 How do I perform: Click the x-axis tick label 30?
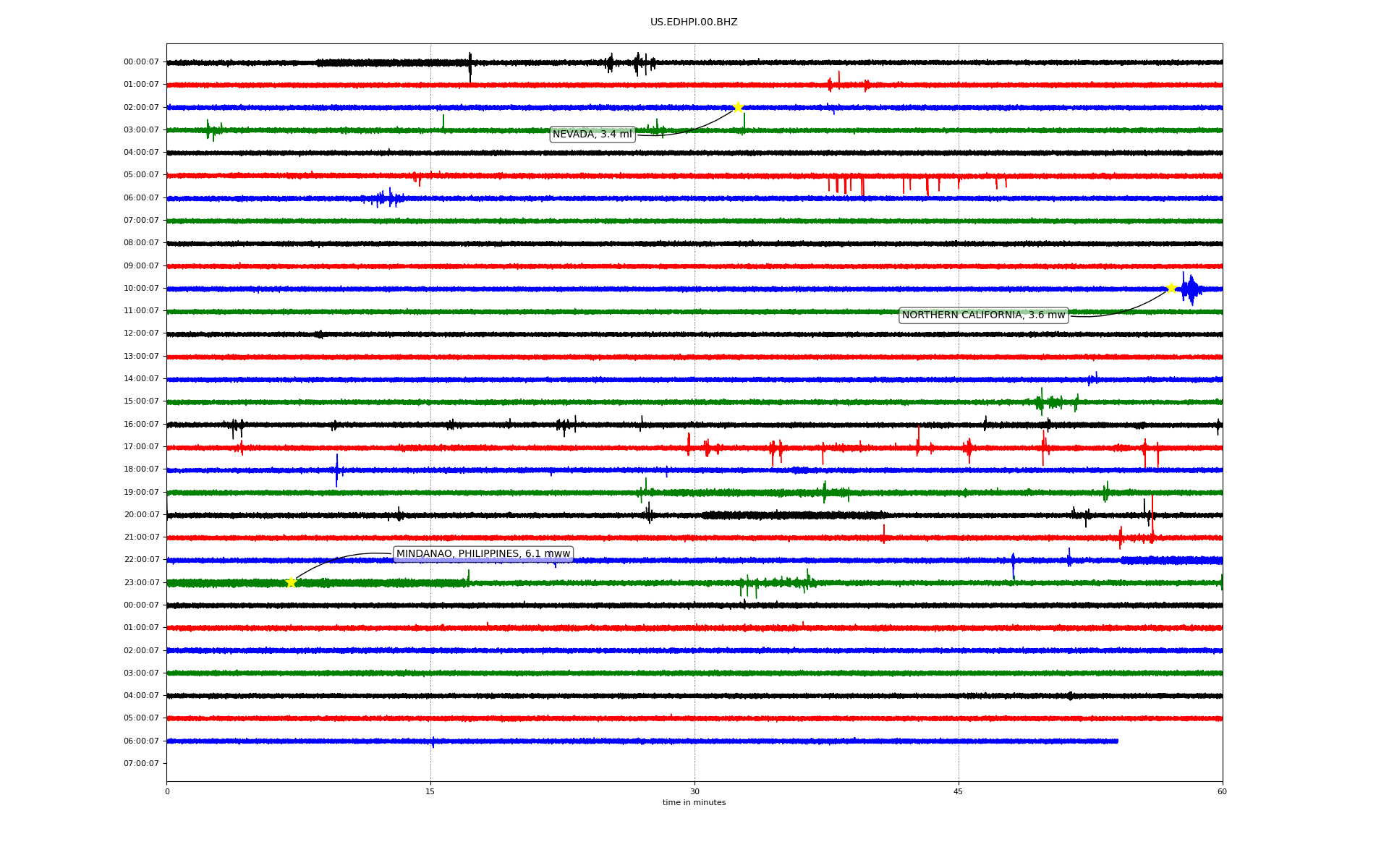click(694, 792)
